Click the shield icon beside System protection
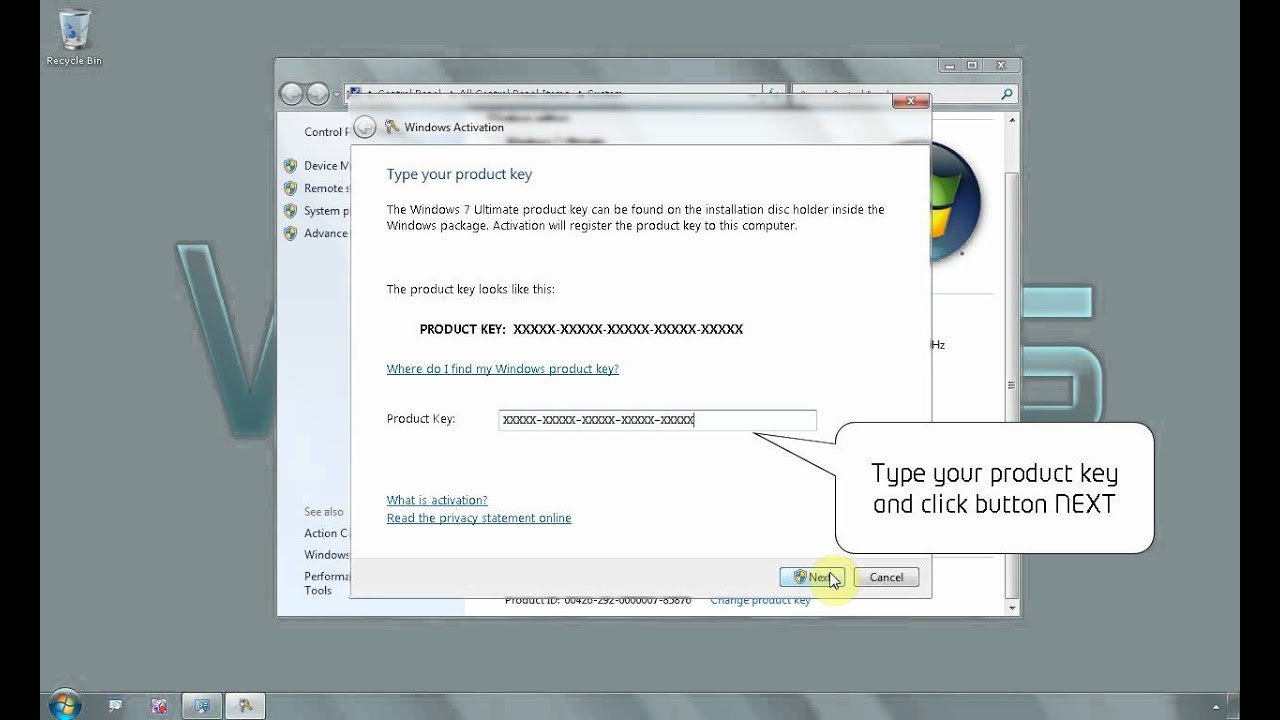The width and height of the screenshot is (1280, 720). 290,211
